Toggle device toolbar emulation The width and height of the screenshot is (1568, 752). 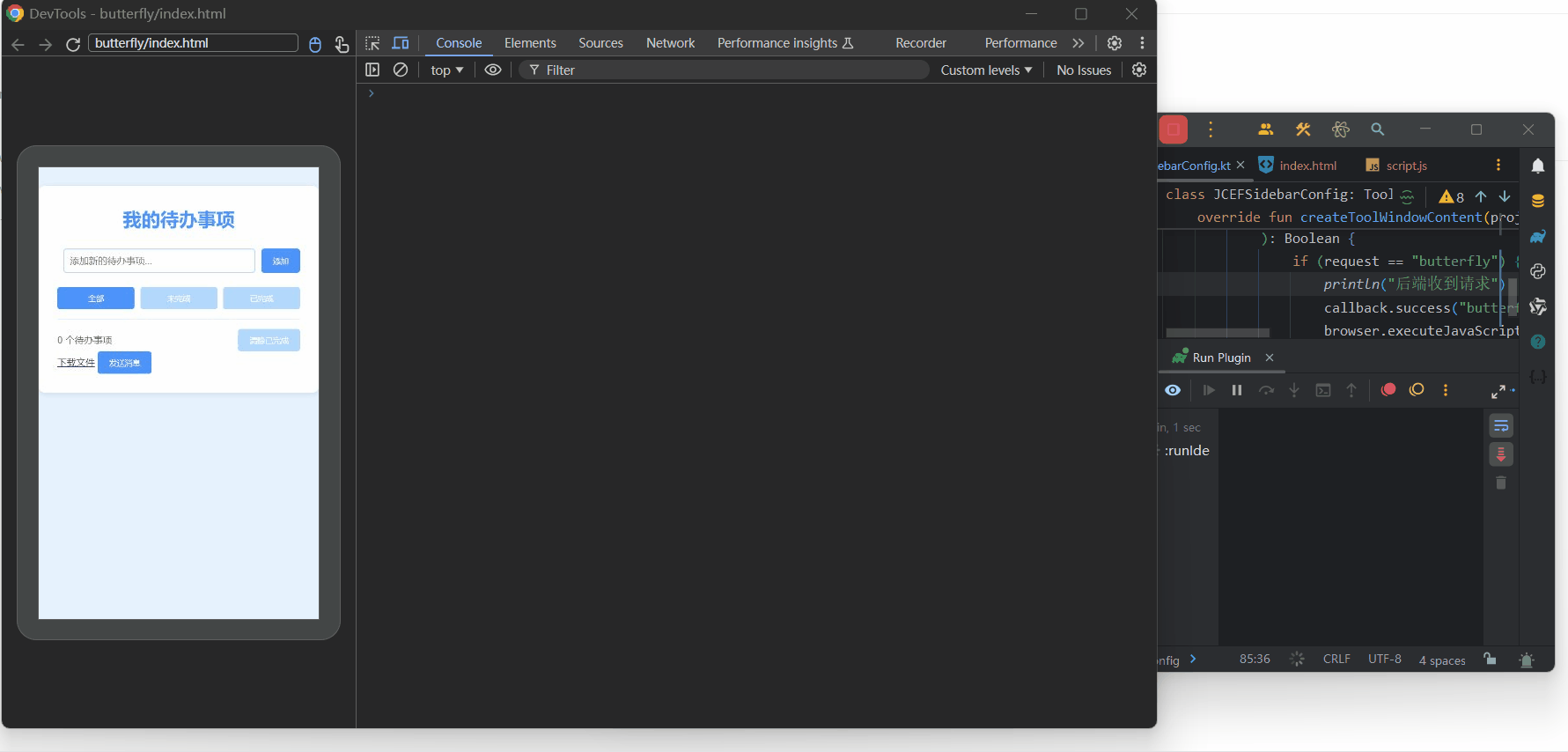pos(401,43)
